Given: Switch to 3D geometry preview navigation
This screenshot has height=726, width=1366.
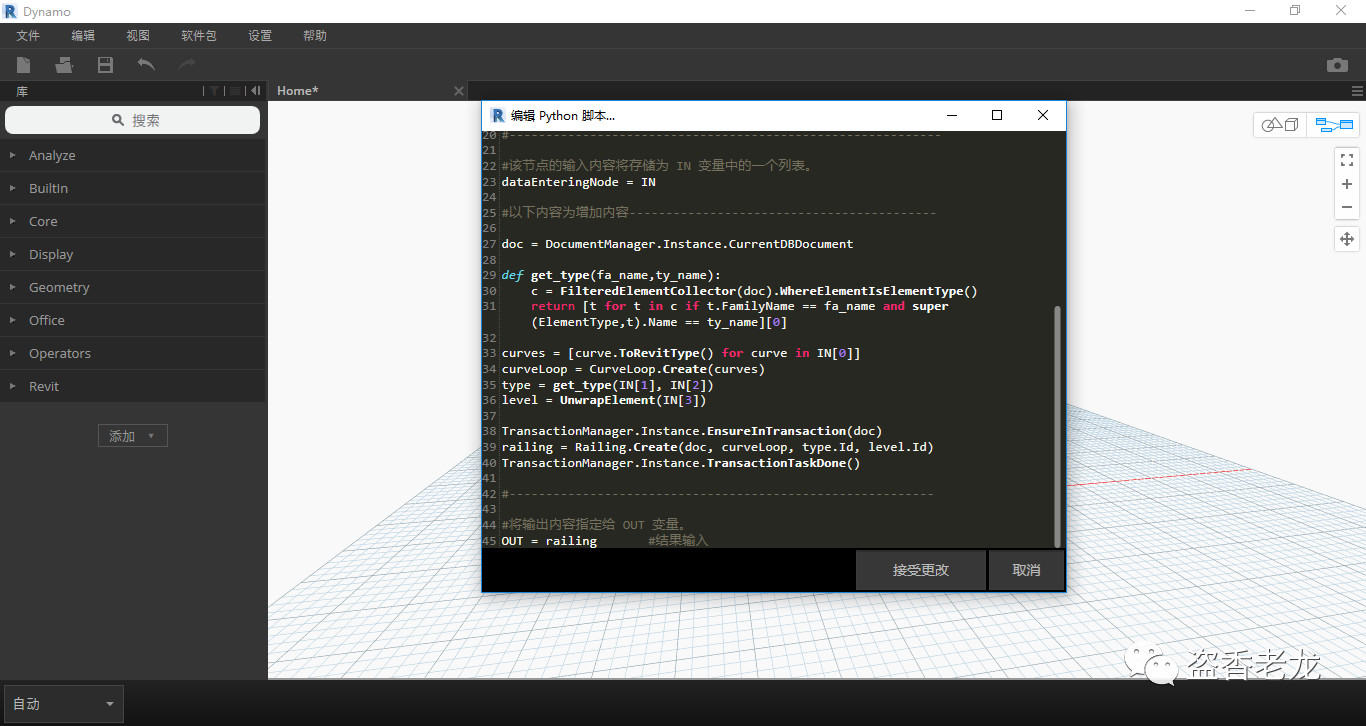Looking at the screenshot, I should click(x=1280, y=125).
